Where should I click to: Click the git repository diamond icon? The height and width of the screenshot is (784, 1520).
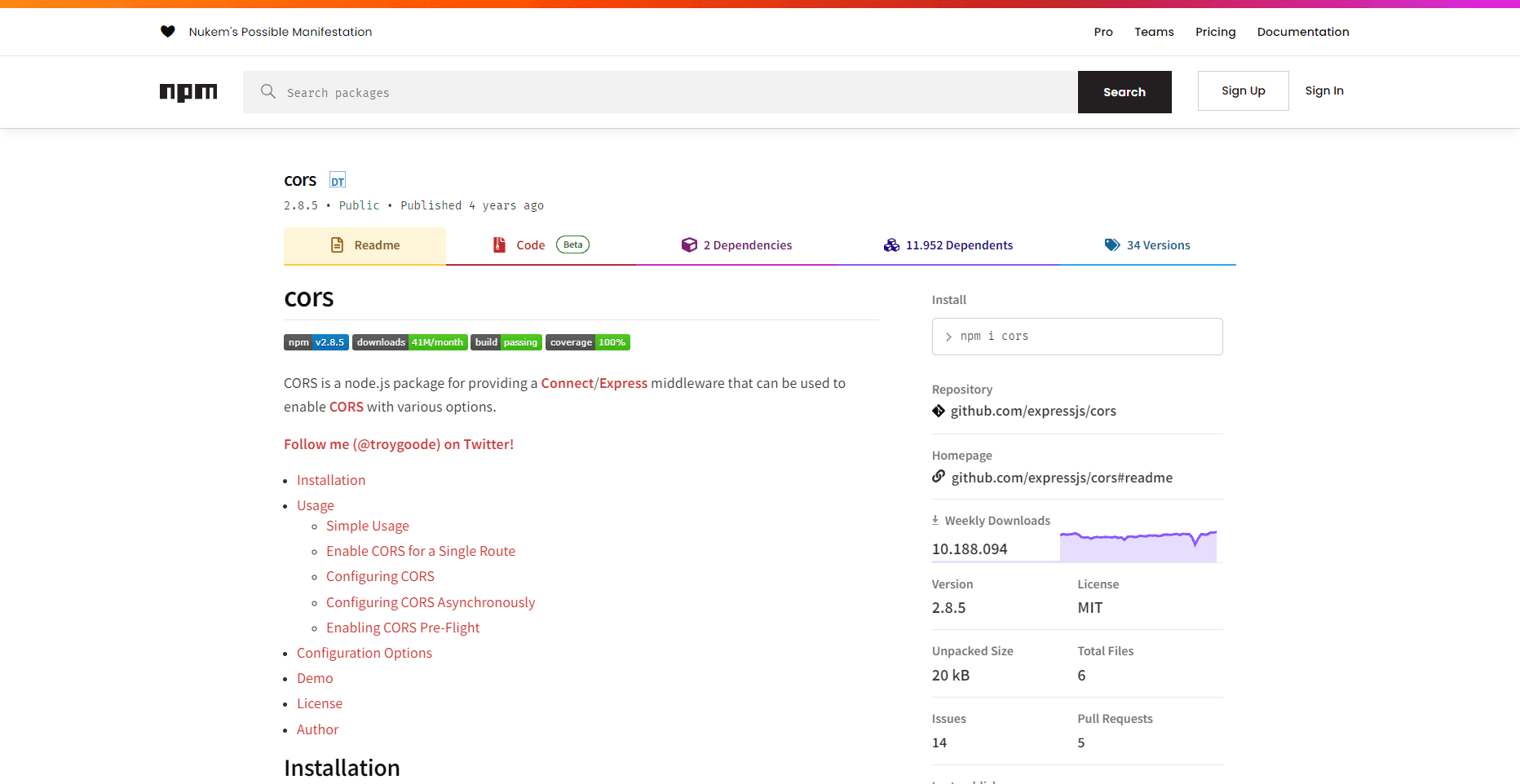click(x=939, y=411)
